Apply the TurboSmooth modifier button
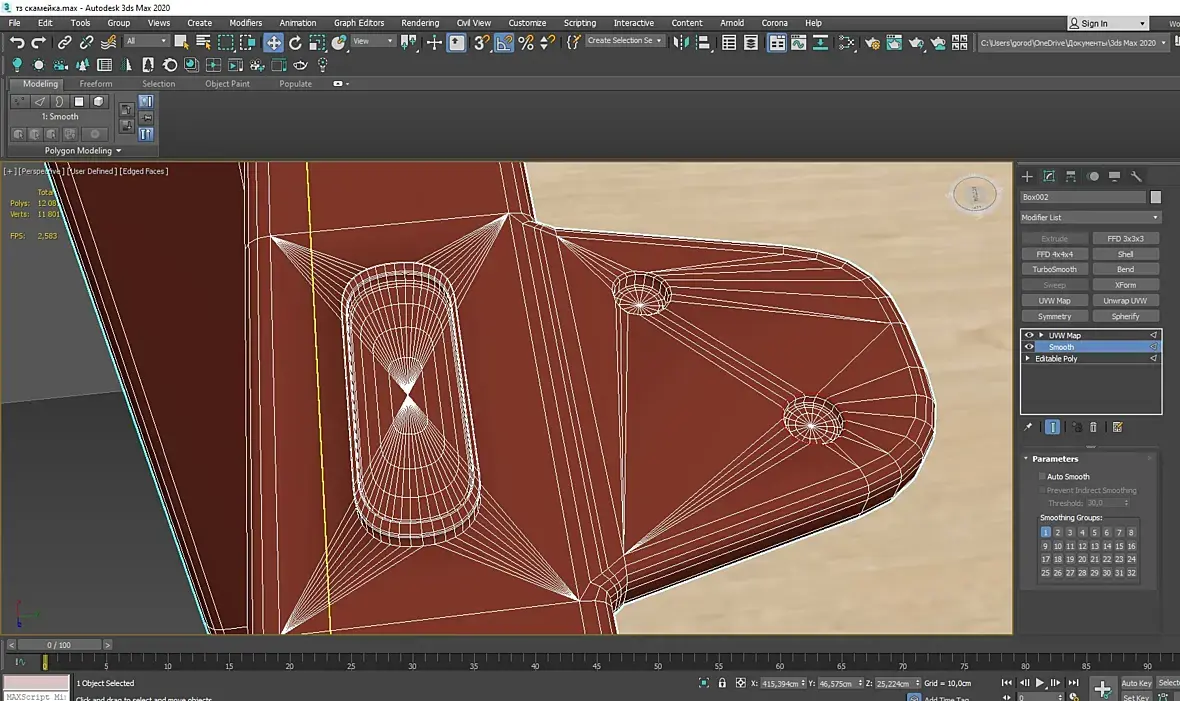Screen dimensions: 1180x701 [1054, 269]
